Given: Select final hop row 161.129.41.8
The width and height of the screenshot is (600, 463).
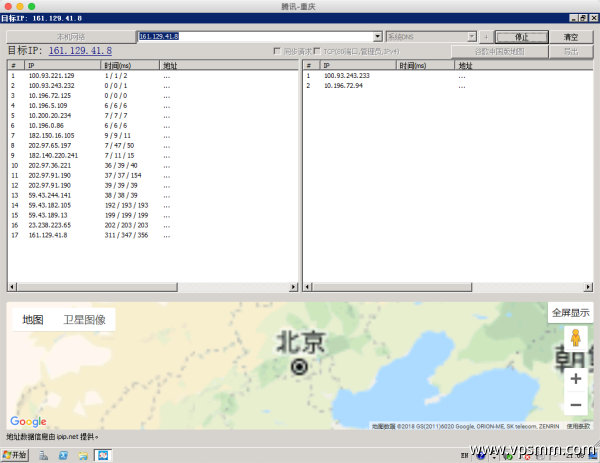Looking at the screenshot, I should coord(152,235).
